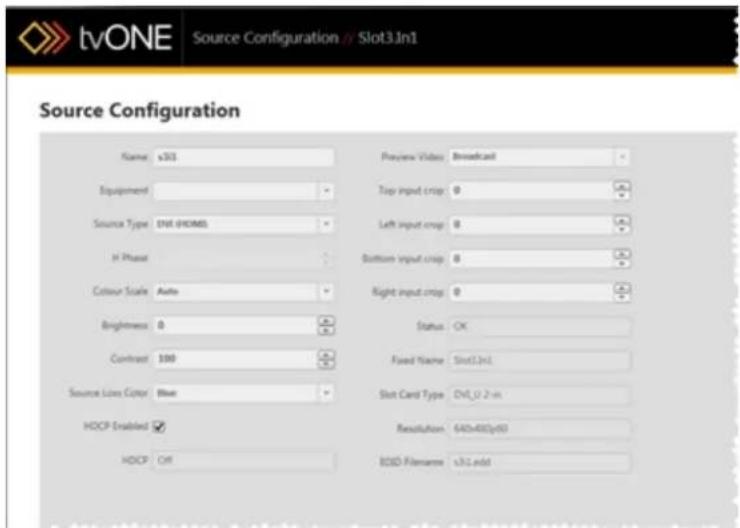Increase the Brightness value
Viewport: 740px width, 528px height.
(x=326, y=321)
